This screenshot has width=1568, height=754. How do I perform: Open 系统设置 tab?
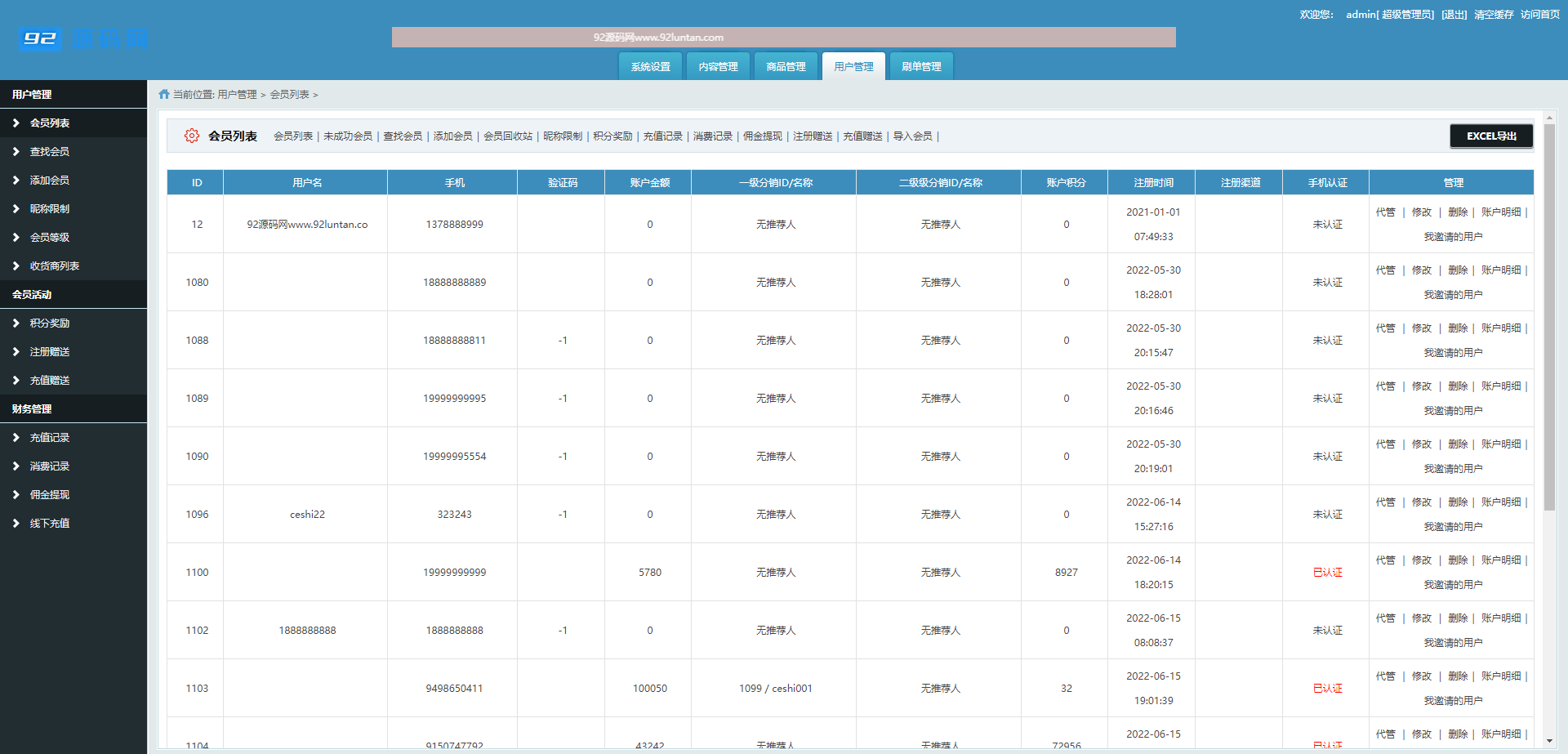click(650, 66)
